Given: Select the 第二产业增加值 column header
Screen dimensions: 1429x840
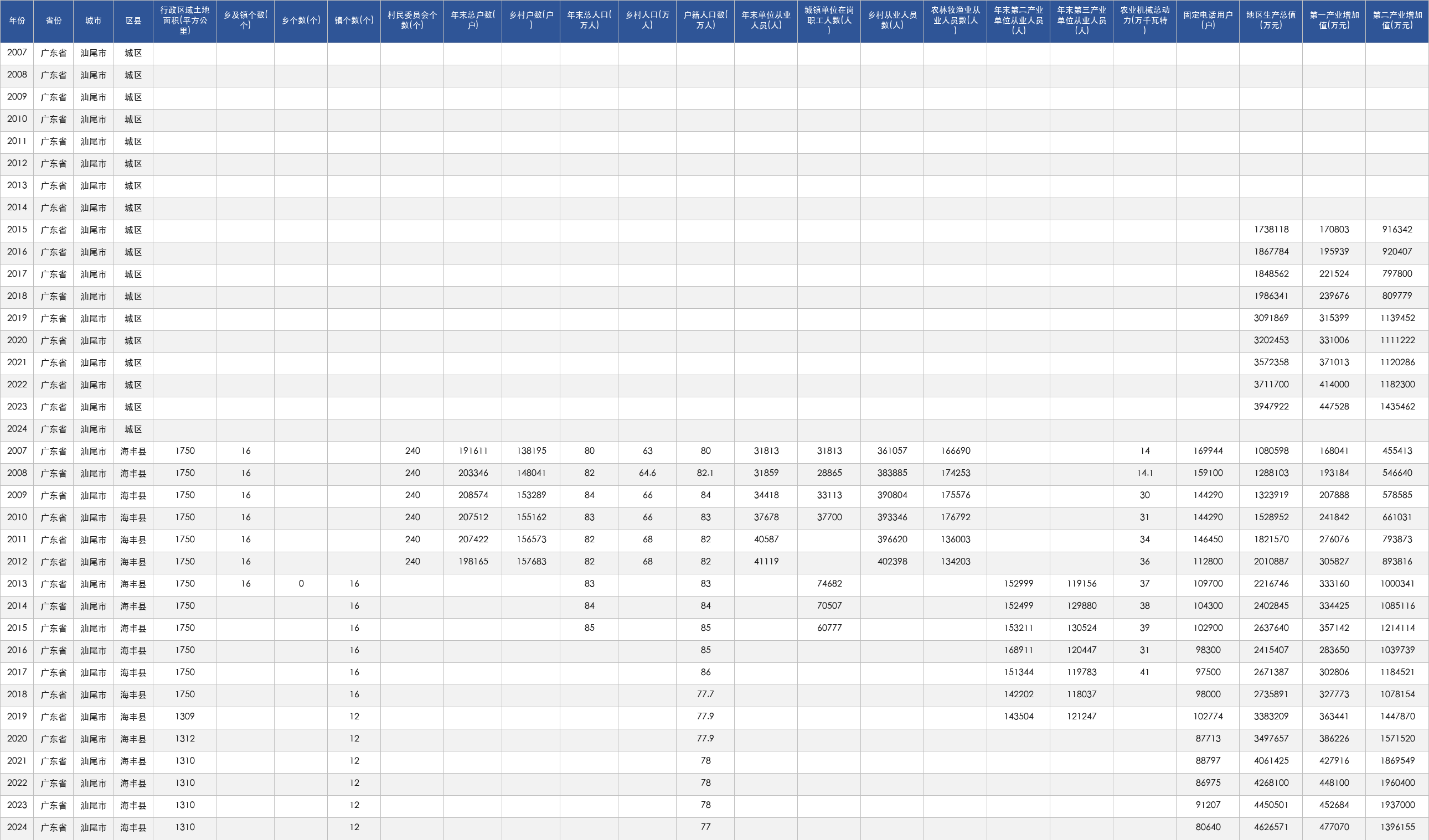Looking at the screenshot, I should pos(1397,21).
